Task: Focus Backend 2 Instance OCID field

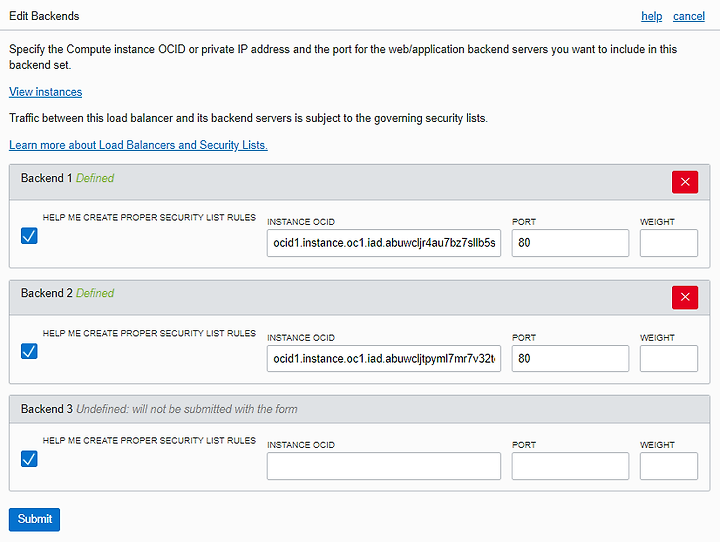Action: [384, 359]
